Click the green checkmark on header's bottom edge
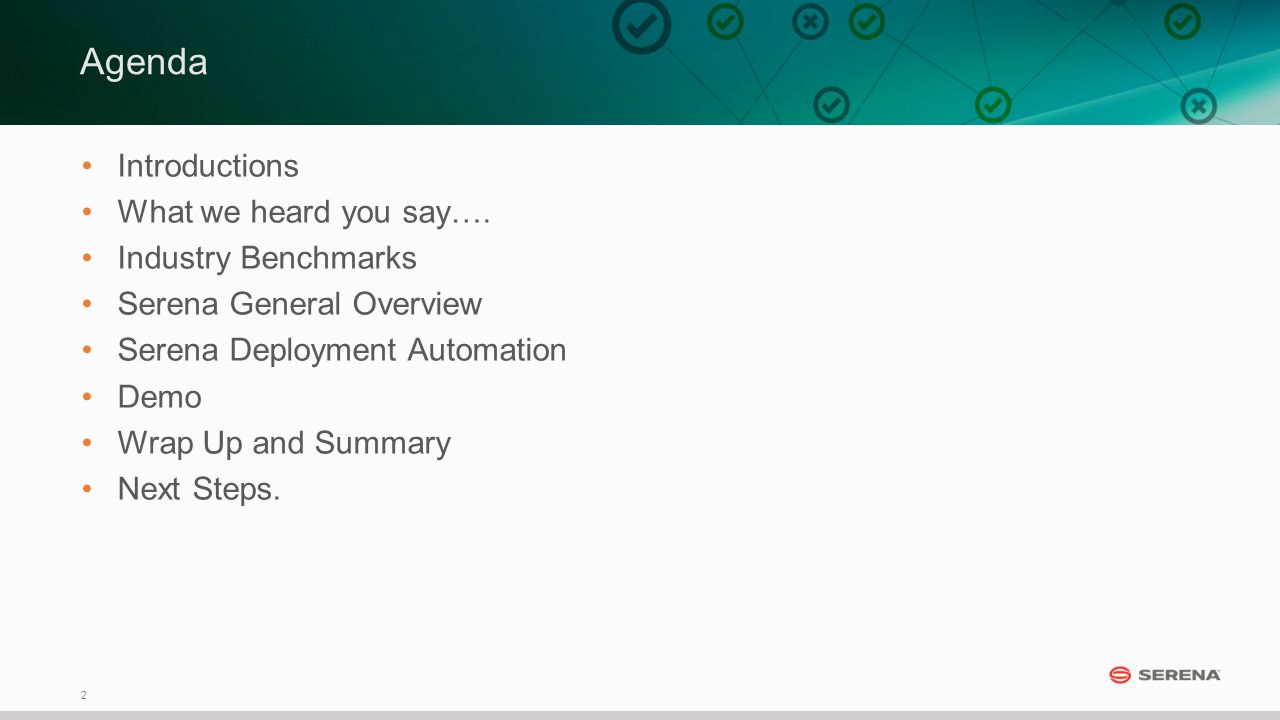Viewport: 1280px width, 720px height. coord(993,104)
